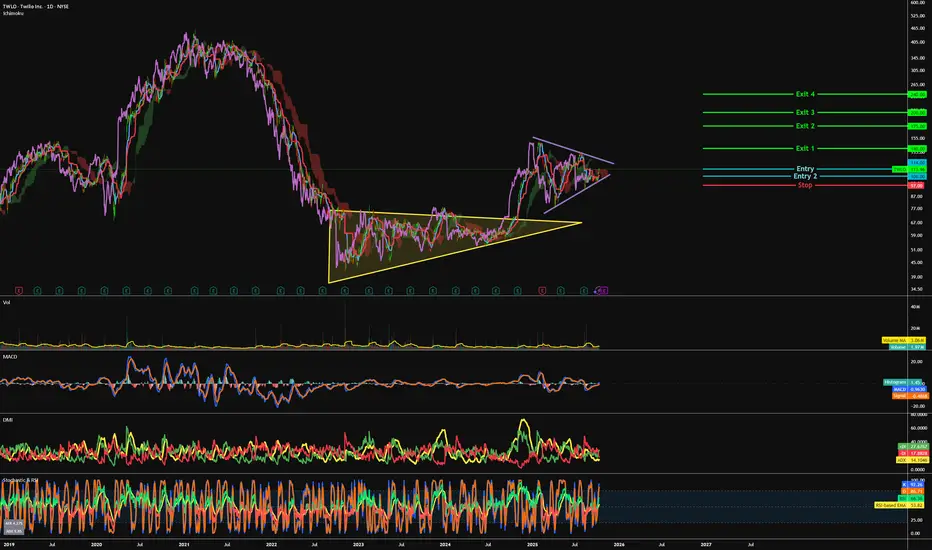Click 40M on the volume axis
Image resolution: width=932 pixels, height=550 pixels.
(x=915, y=307)
